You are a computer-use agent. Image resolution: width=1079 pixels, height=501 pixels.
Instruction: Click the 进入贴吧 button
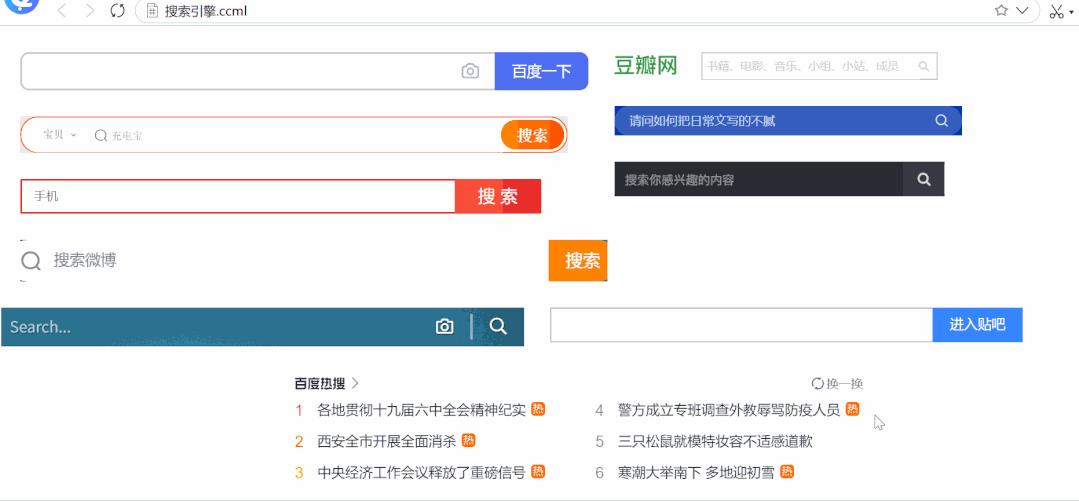[977, 325]
